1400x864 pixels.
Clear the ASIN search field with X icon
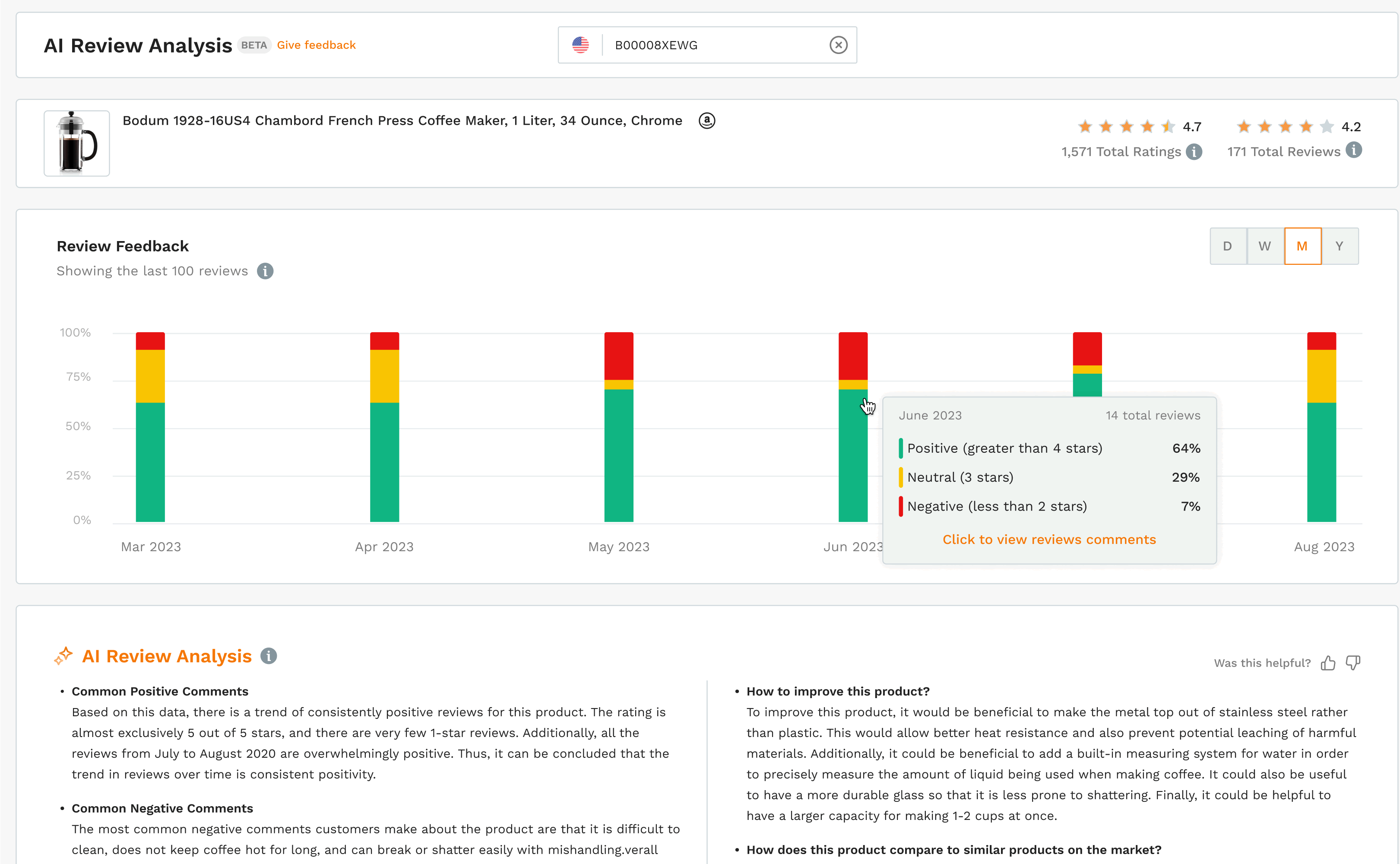[838, 44]
